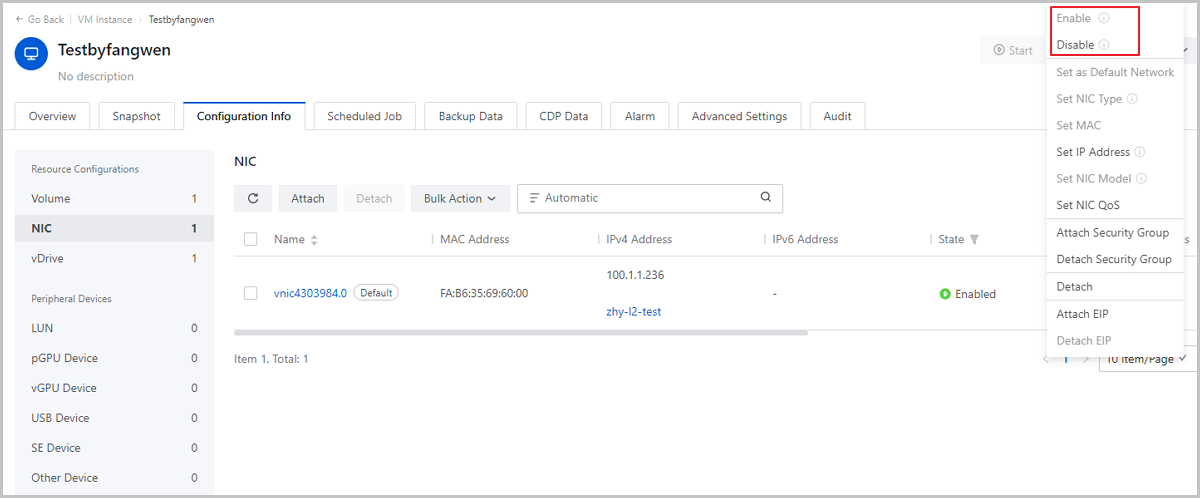Select Attach Security Group menu entry
The image size is (1200, 498).
point(1112,232)
